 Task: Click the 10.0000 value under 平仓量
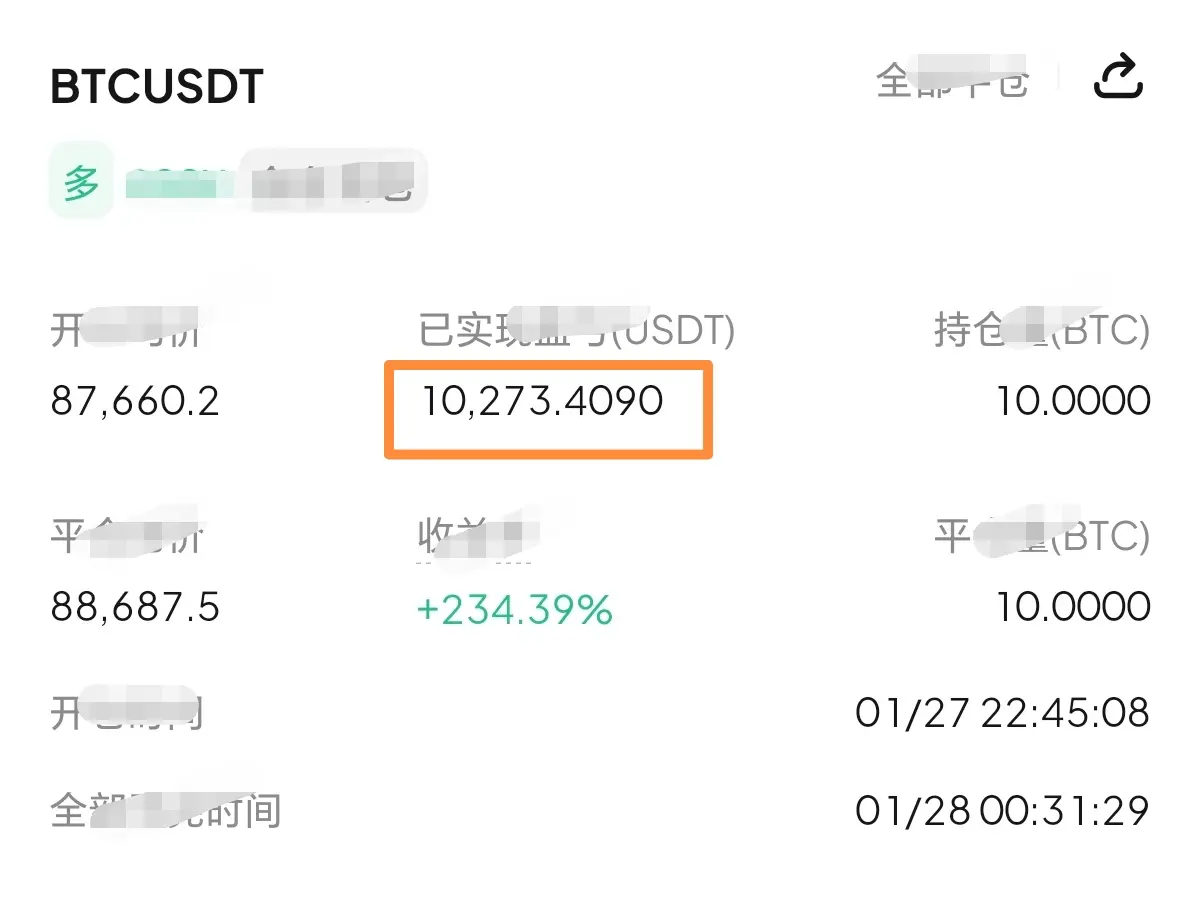point(1073,607)
